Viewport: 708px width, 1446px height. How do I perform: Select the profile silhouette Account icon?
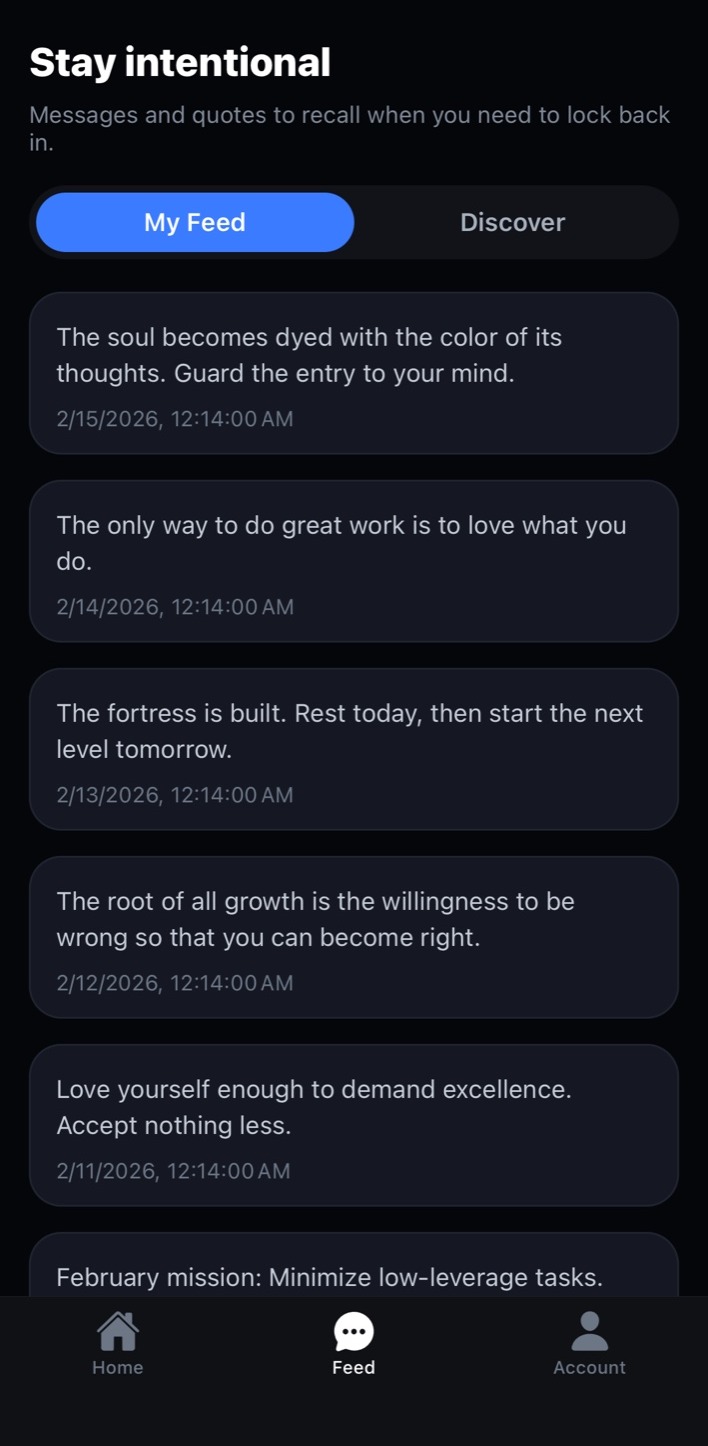[589, 1328]
